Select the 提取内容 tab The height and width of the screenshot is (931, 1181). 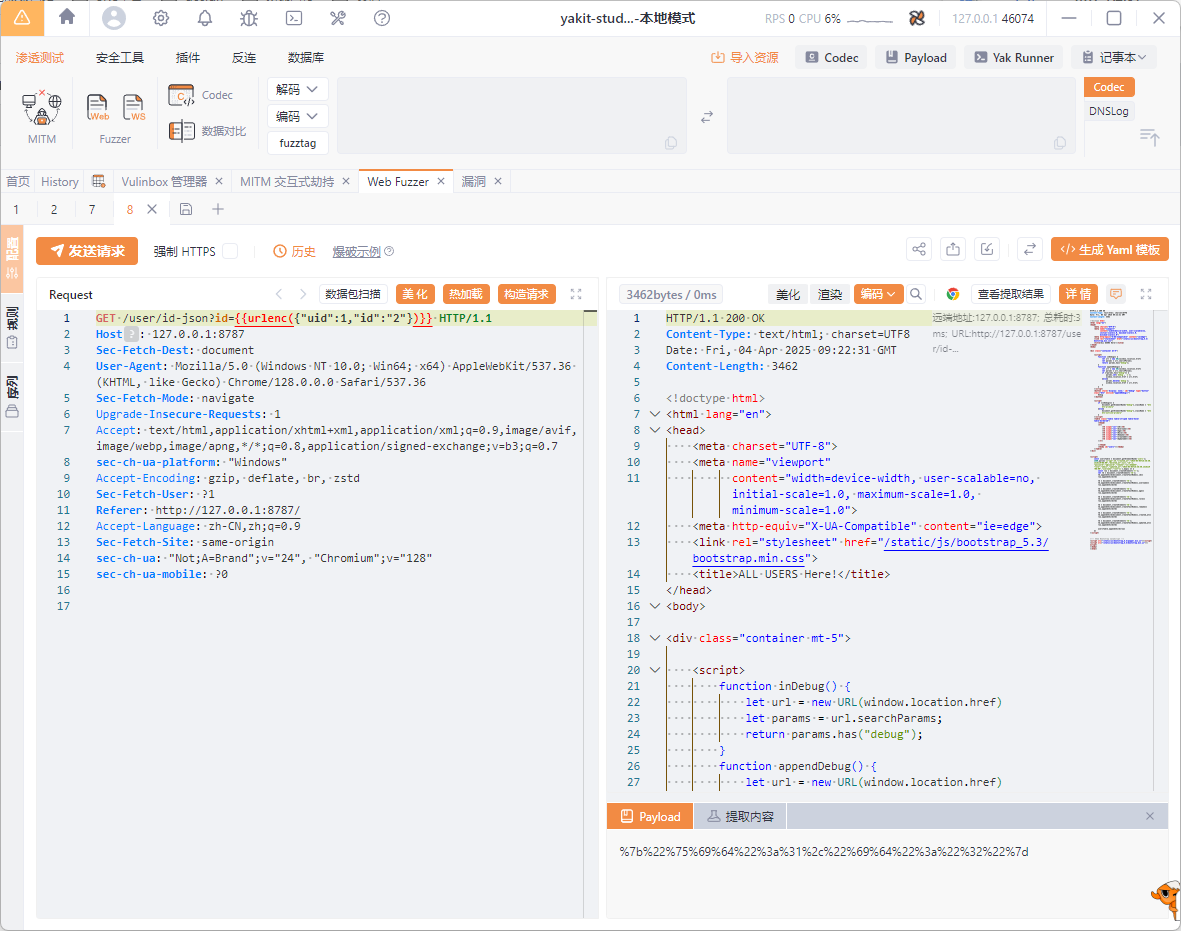click(740, 817)
